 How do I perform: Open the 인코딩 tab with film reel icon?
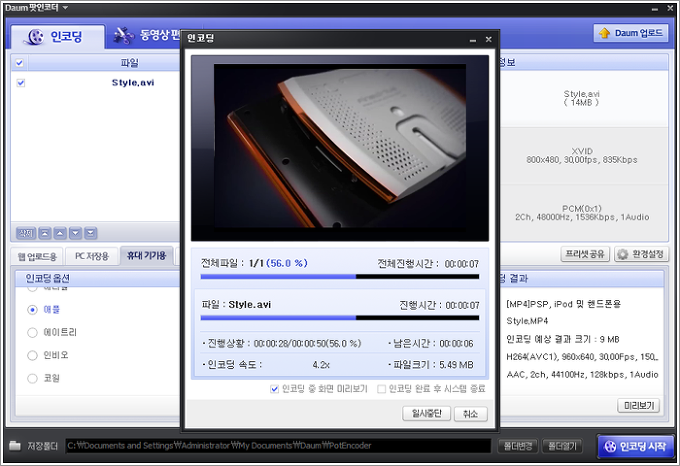[57, 36]
